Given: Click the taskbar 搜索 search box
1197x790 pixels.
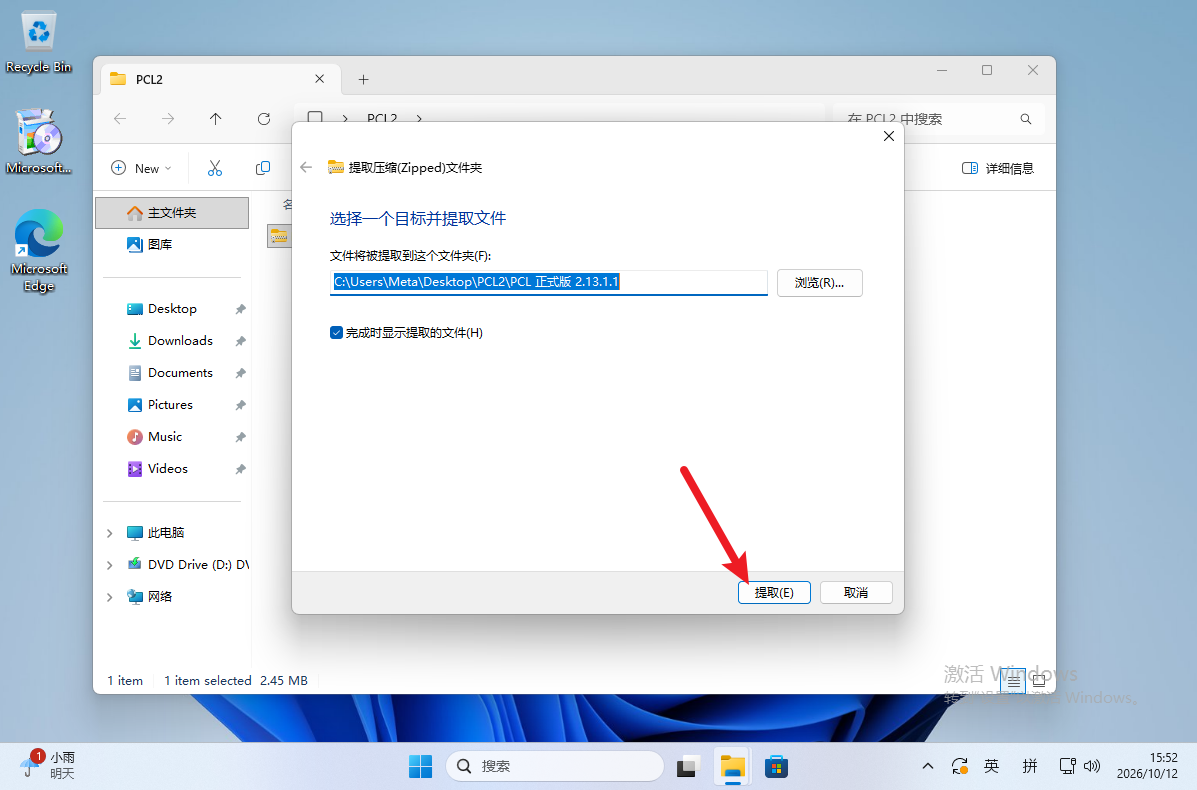Looking at the screenshot, I should [x=554, y=766].
